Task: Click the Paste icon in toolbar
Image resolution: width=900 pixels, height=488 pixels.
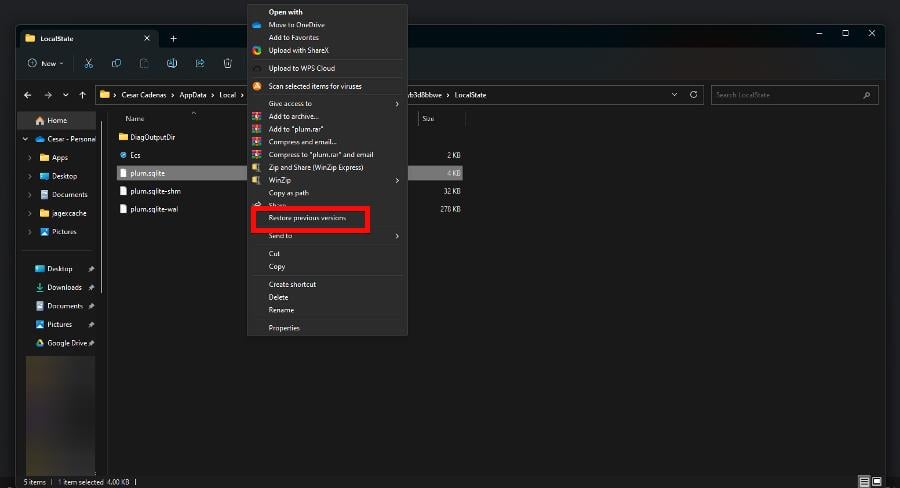Action: pyautogui.click(x=144, y=63)
